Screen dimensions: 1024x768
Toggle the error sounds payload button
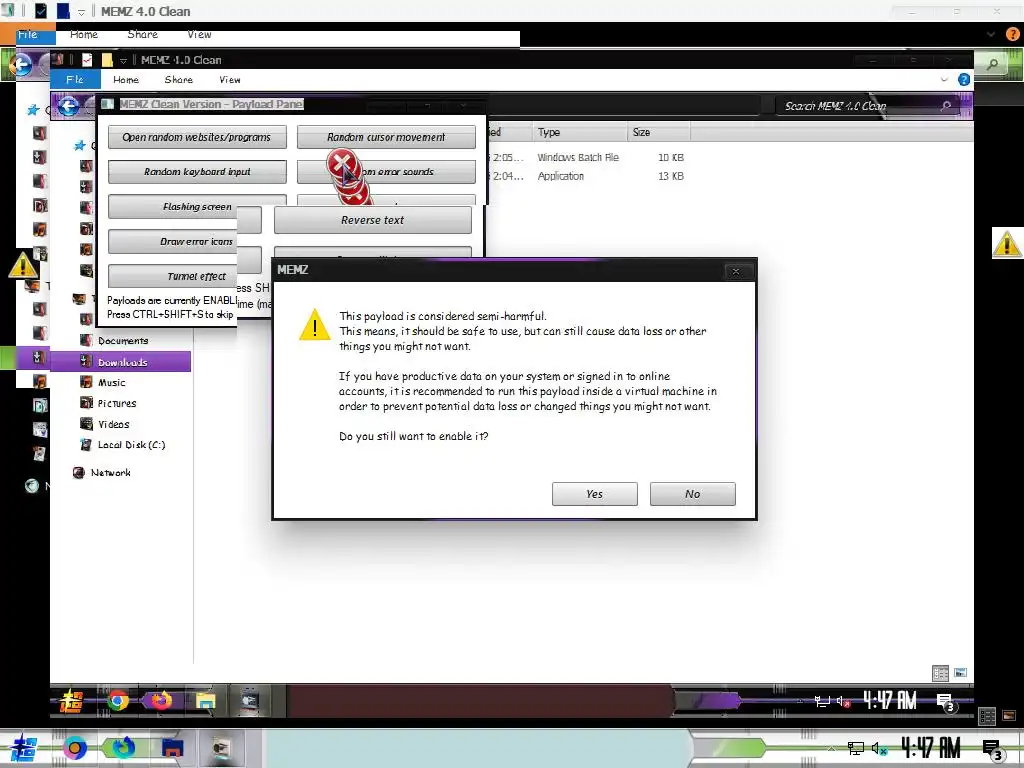point(386,172)
